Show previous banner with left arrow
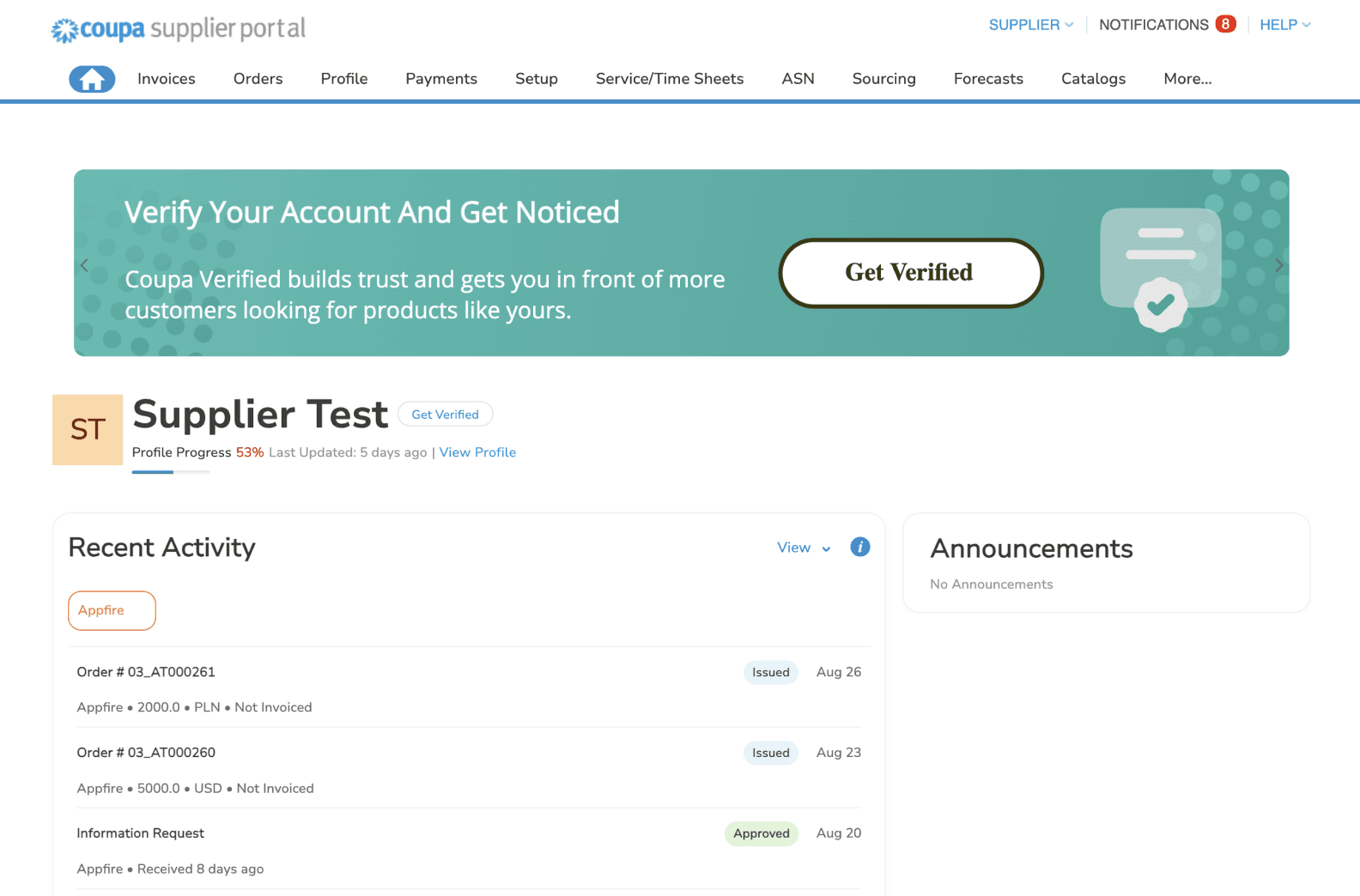The image size is (1360, 896). (84, 265)
